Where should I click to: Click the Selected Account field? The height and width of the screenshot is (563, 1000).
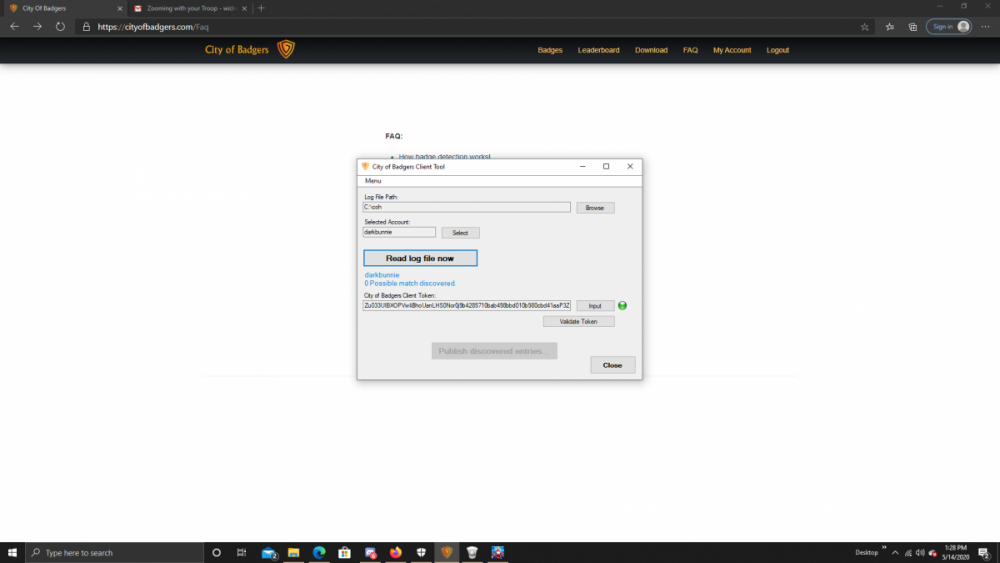point(399,232)
